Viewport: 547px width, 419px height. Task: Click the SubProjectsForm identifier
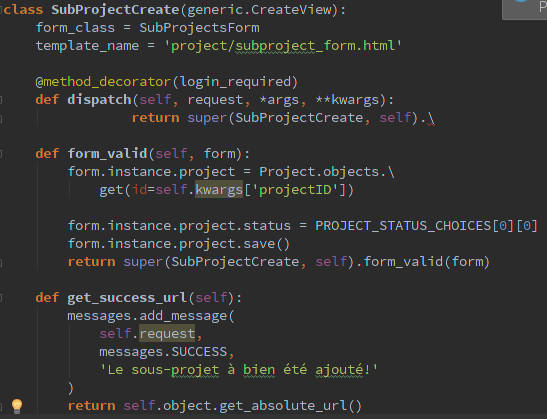click(200, 28)
